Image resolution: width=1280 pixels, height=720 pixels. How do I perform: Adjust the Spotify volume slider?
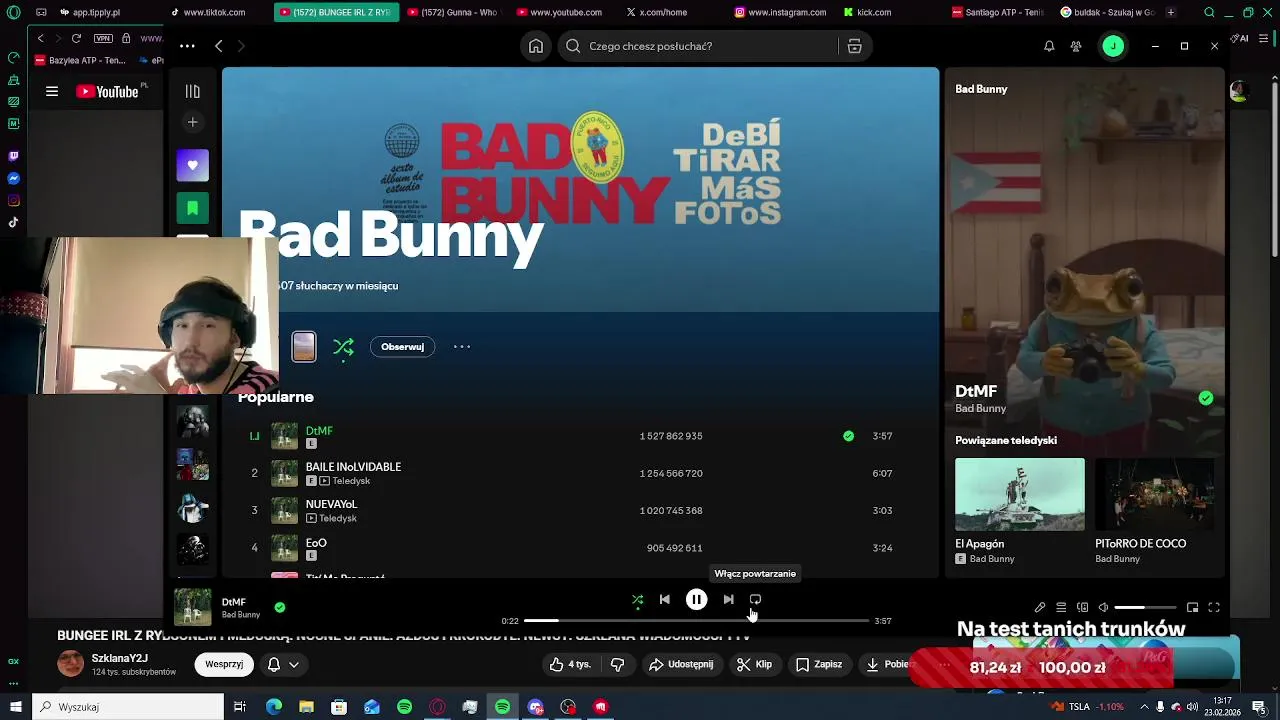pos(1145,607)
